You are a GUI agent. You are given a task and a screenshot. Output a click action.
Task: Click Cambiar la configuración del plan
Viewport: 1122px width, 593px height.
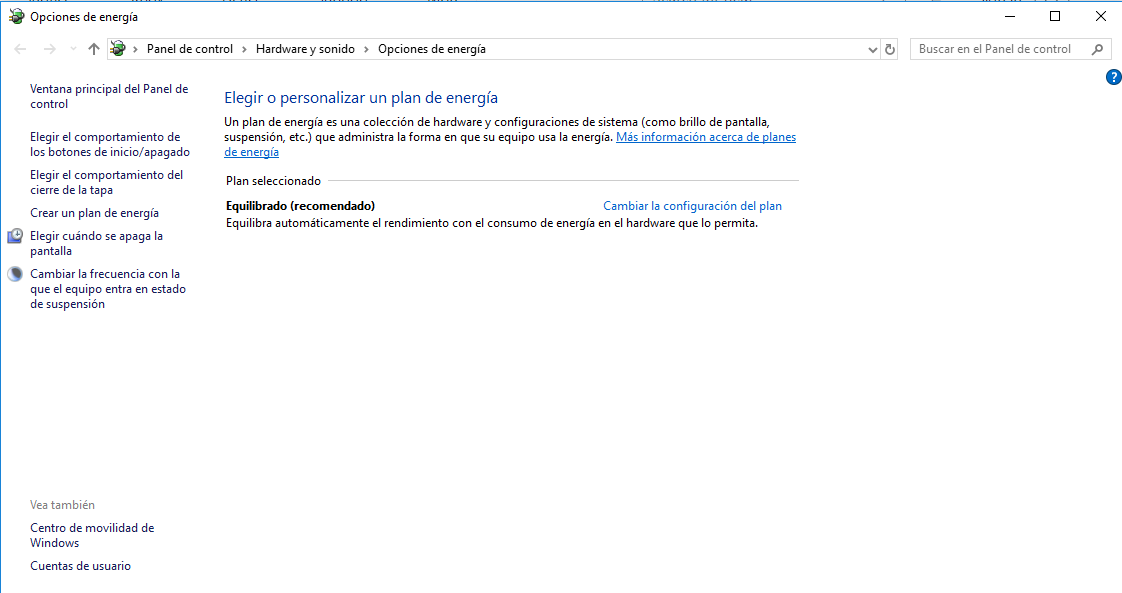(x=692, y=205)
